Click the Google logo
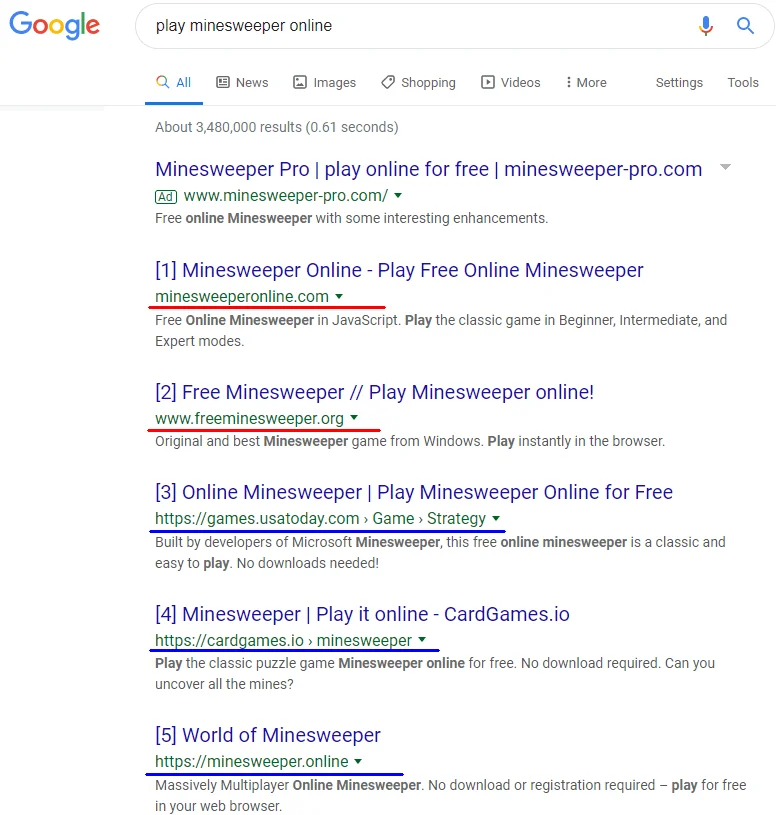Viewport: 776px width, 815px height. (x=55, y=26)
